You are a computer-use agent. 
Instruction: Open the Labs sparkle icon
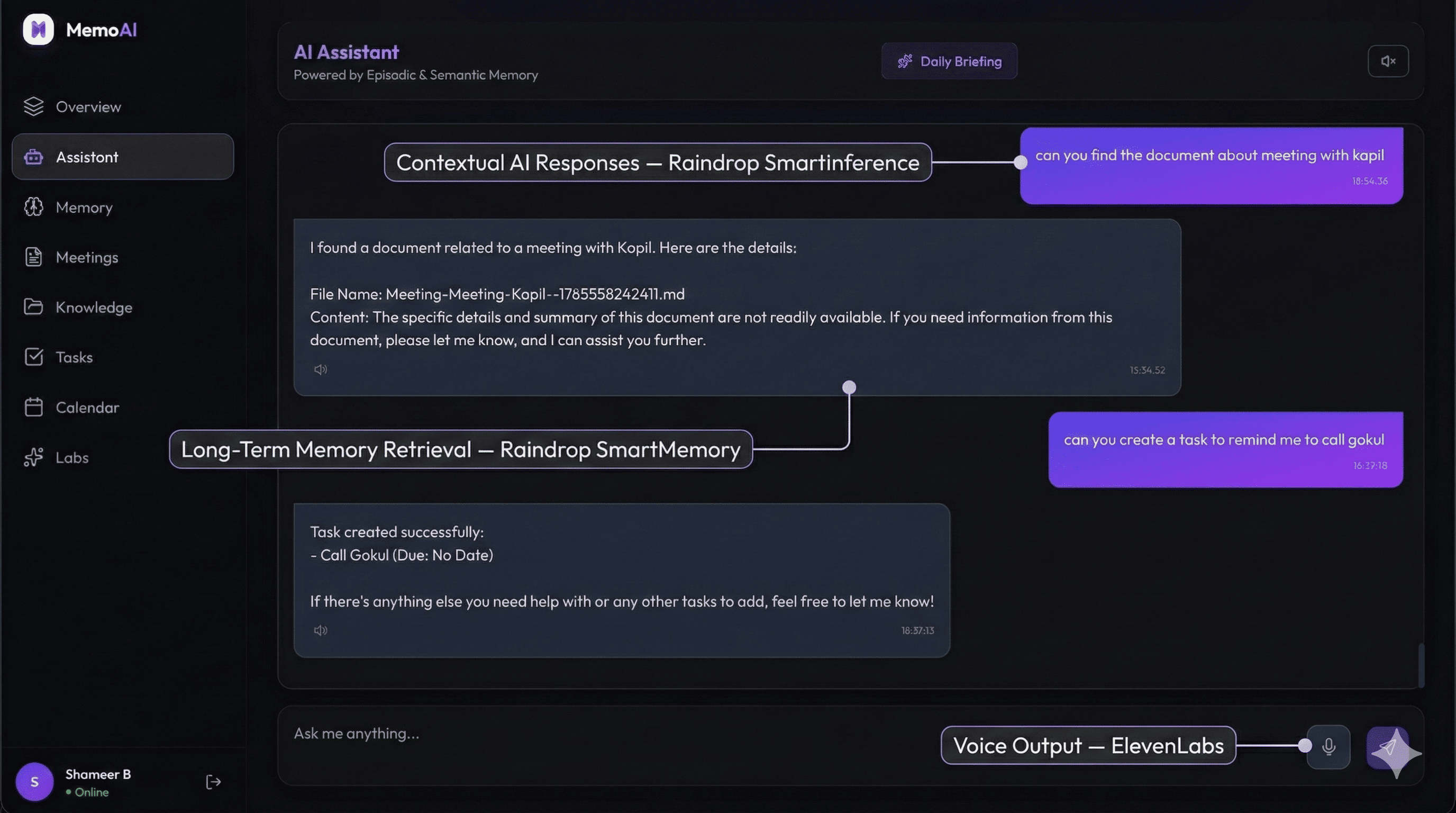(x=33, y=457)
